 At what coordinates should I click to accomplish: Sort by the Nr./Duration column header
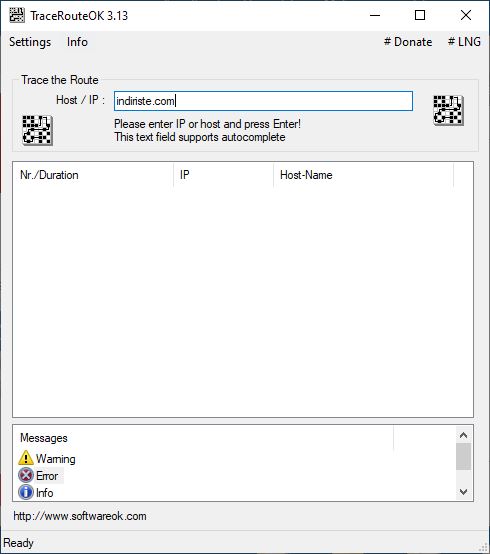click(93, 175)
